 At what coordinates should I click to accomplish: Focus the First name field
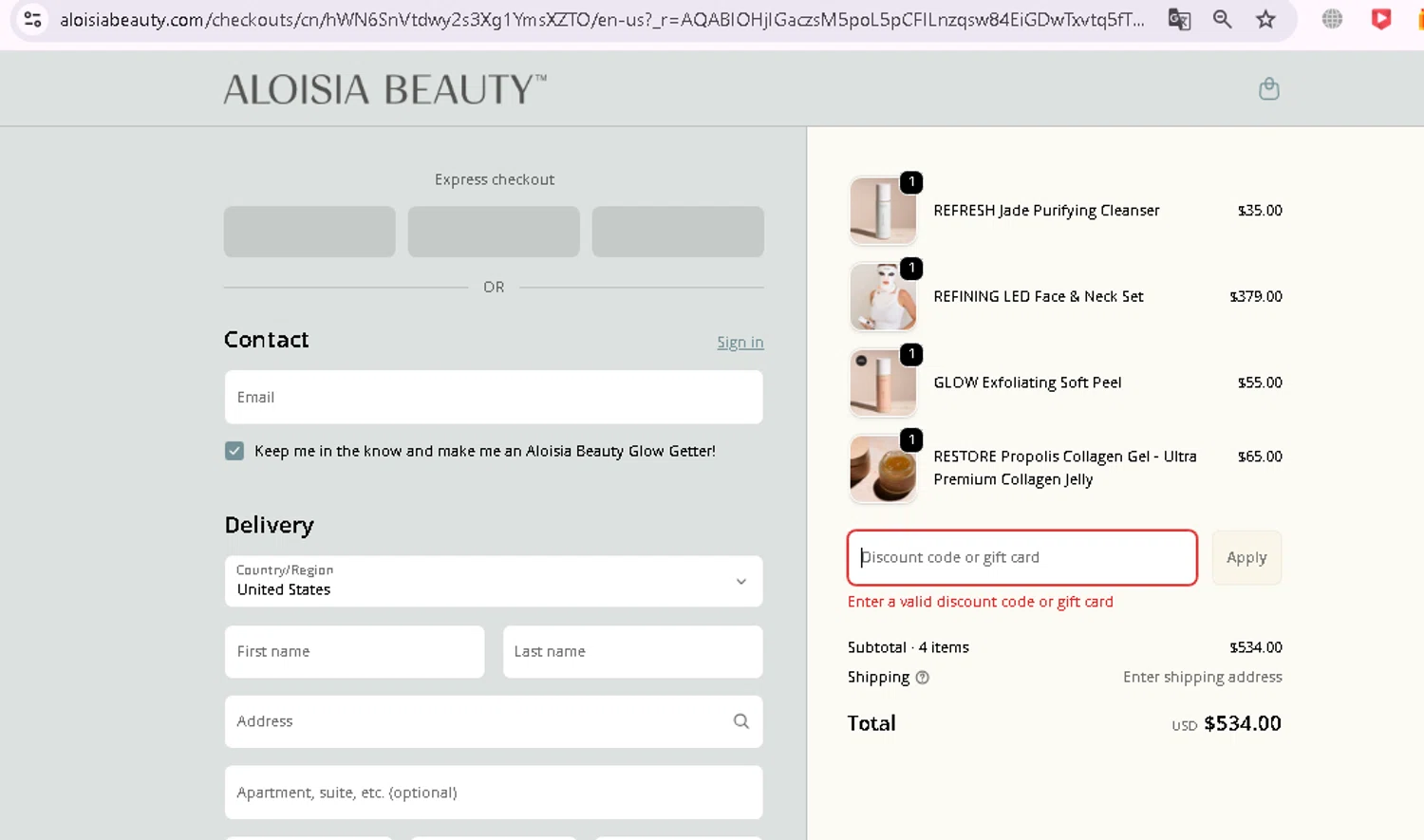354,651
